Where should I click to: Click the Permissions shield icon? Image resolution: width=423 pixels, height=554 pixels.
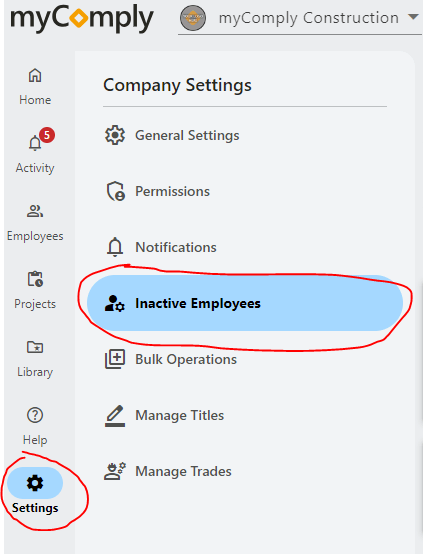coord(116,191)
